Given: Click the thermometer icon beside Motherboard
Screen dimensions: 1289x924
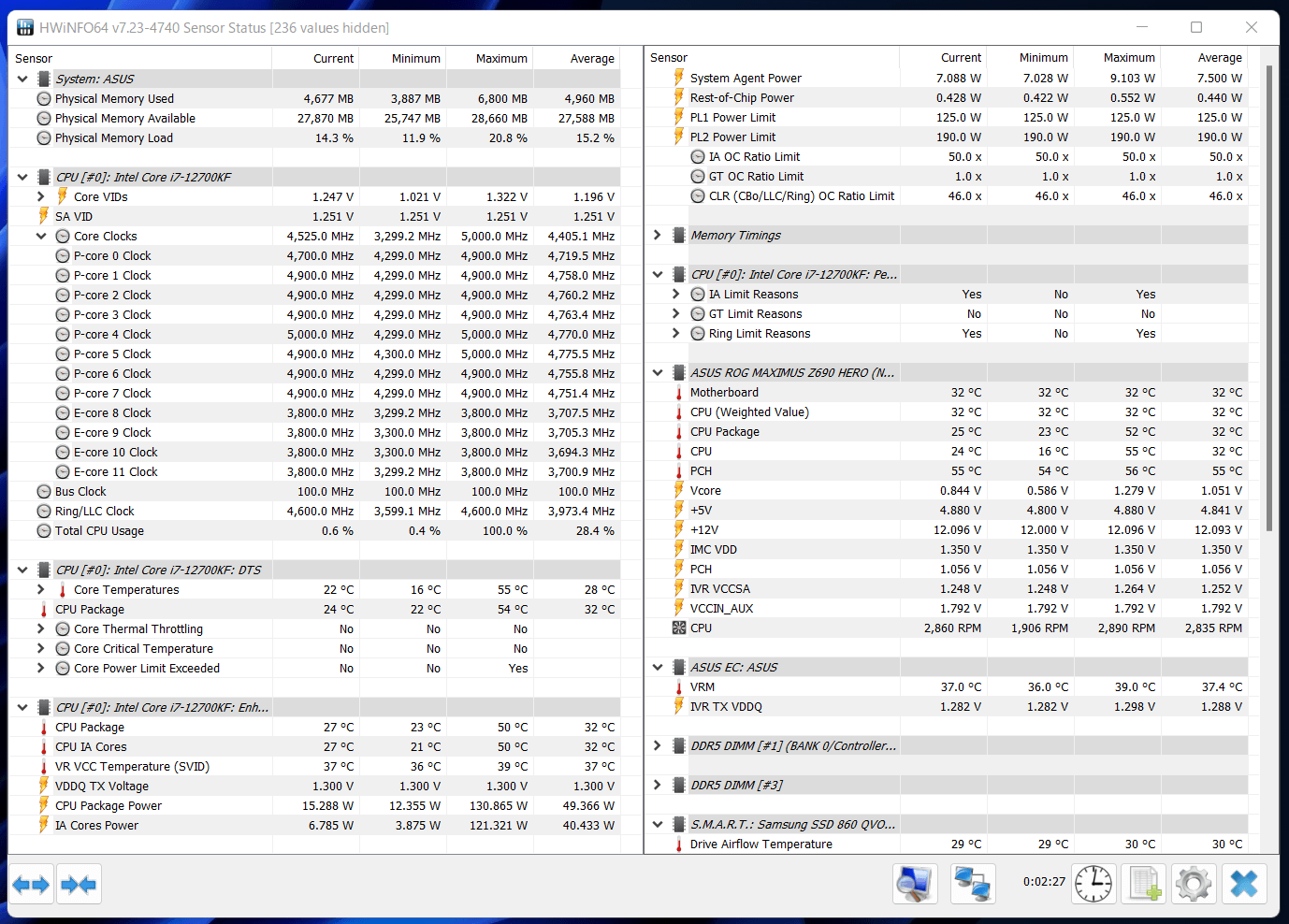Looking at the screenshot, I should [679, 393].
